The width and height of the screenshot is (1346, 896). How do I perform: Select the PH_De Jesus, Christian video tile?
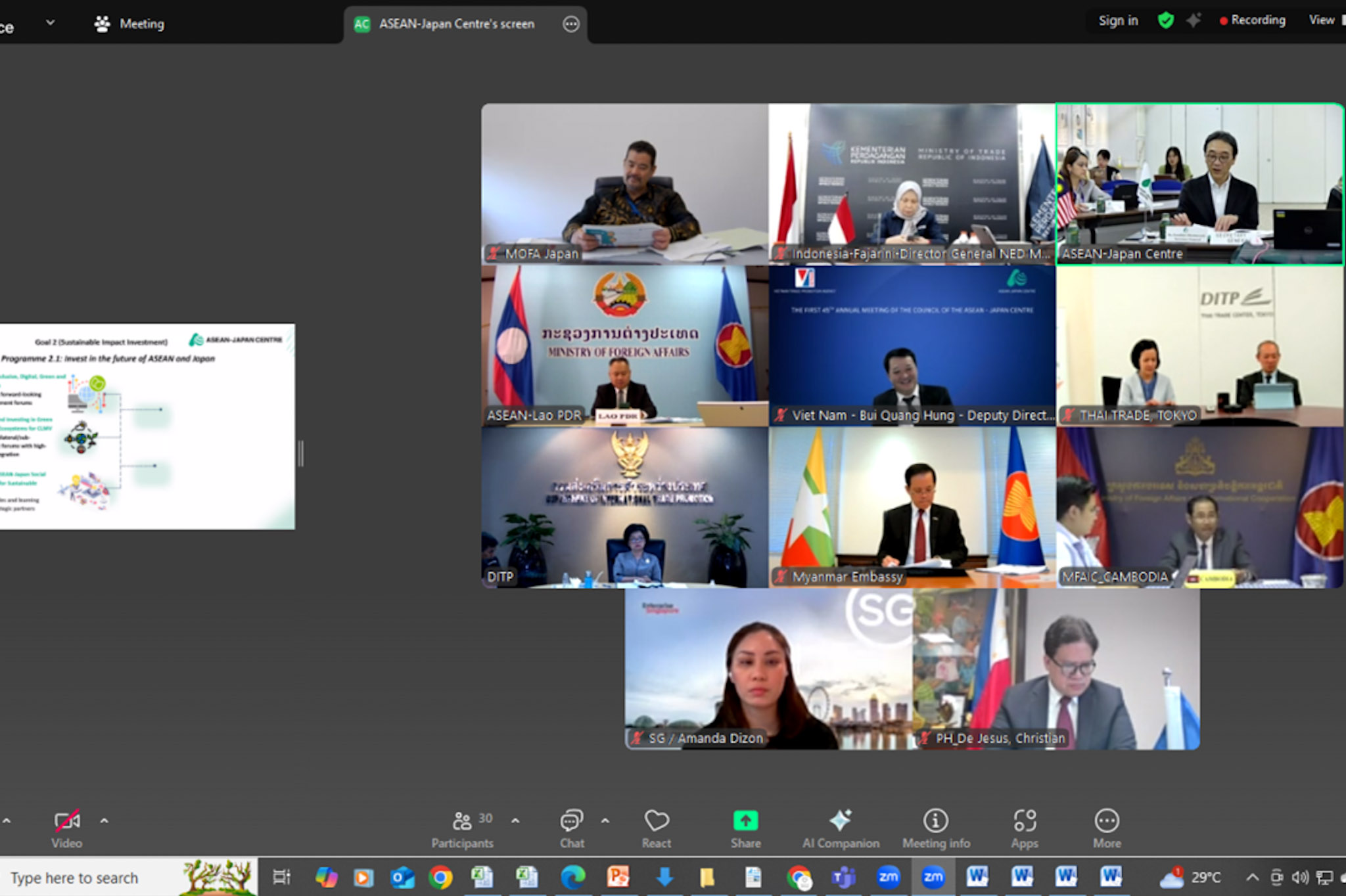coord(1056,669)
